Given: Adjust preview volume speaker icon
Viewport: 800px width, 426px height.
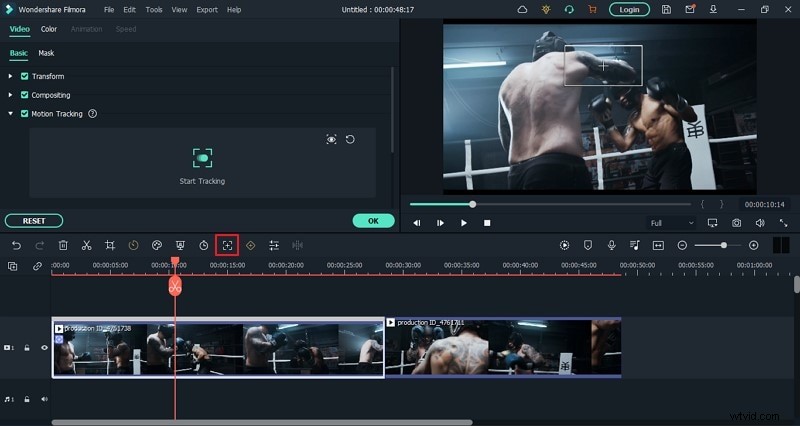Looking at the screenshot, I should (x=760, y=223).
